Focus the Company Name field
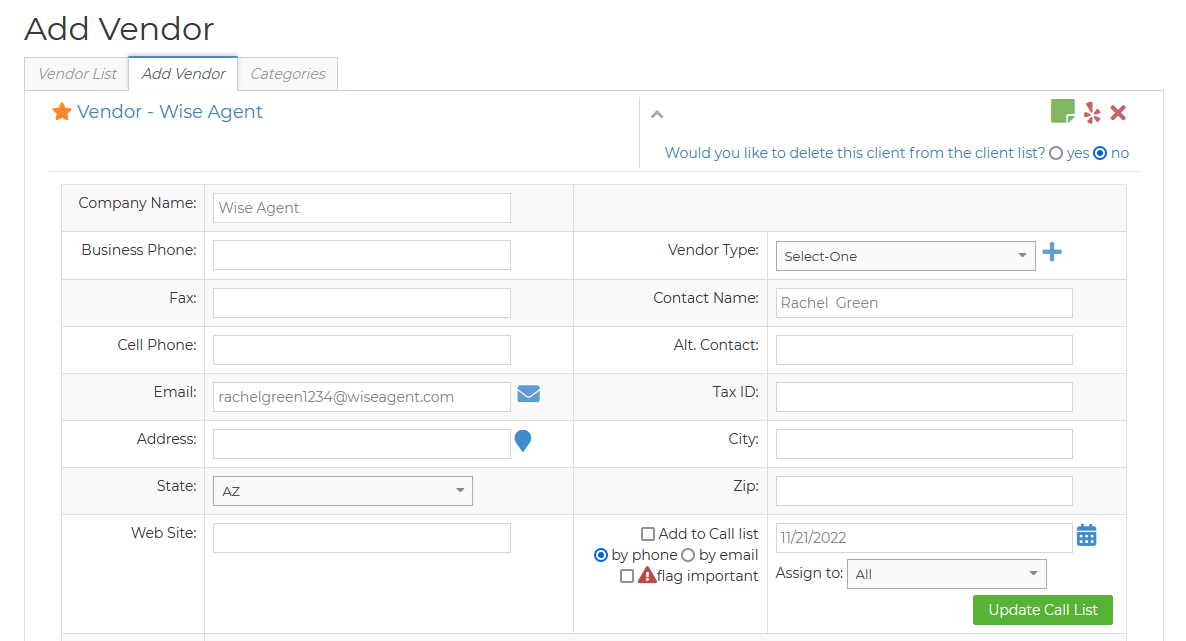Viewport: 1186px width, 641px height. [x=362, y=208]
